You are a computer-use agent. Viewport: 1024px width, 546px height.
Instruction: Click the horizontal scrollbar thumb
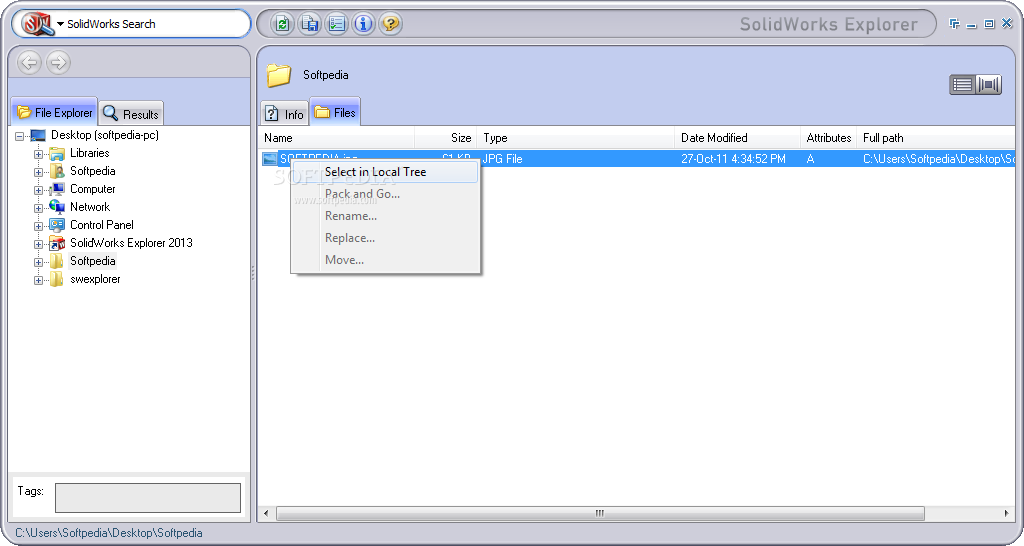click(x=600, y=513)
